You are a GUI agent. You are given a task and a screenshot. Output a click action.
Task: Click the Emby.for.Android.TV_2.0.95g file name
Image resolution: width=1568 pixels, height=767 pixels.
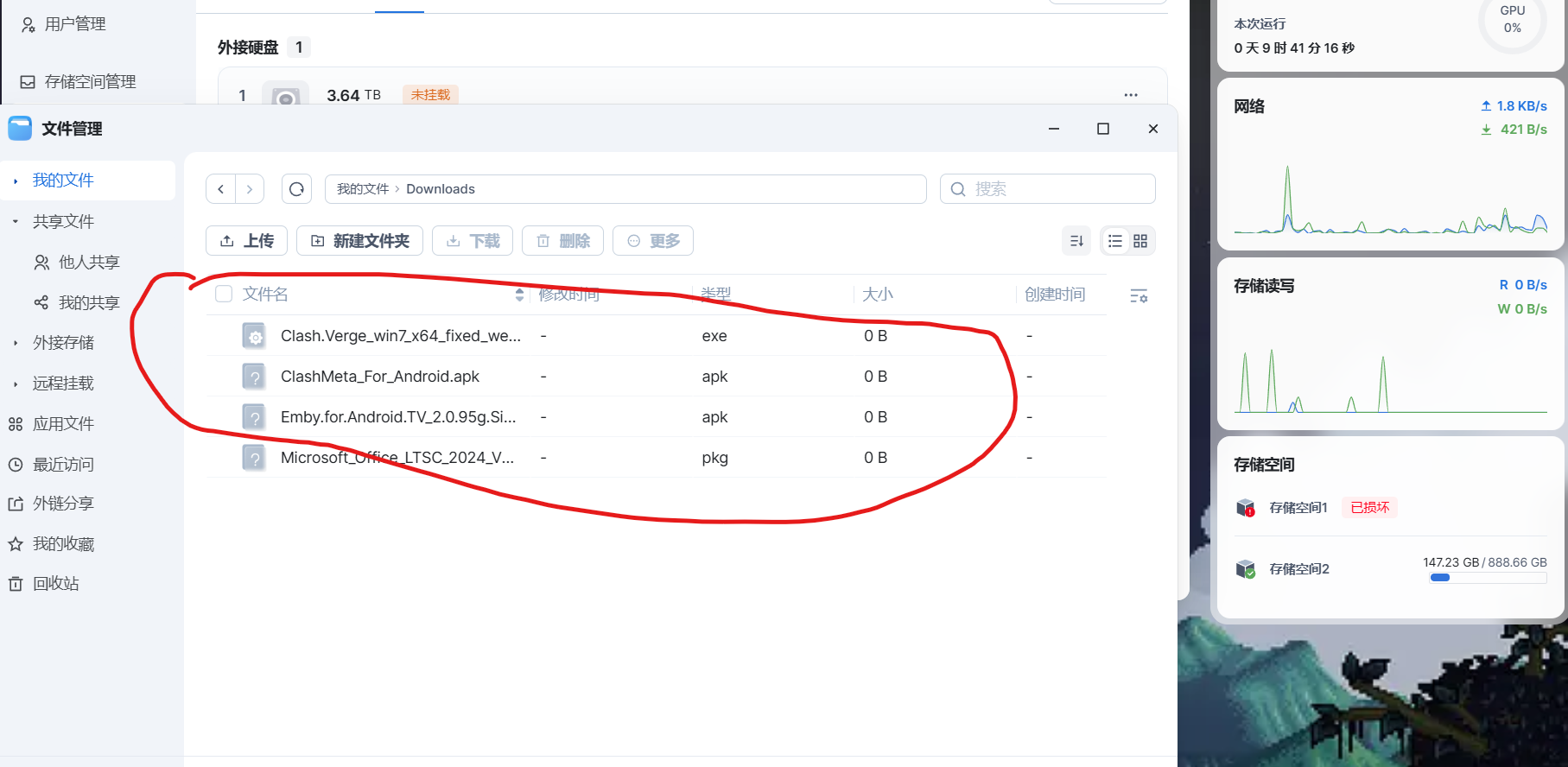coord(398,417)
